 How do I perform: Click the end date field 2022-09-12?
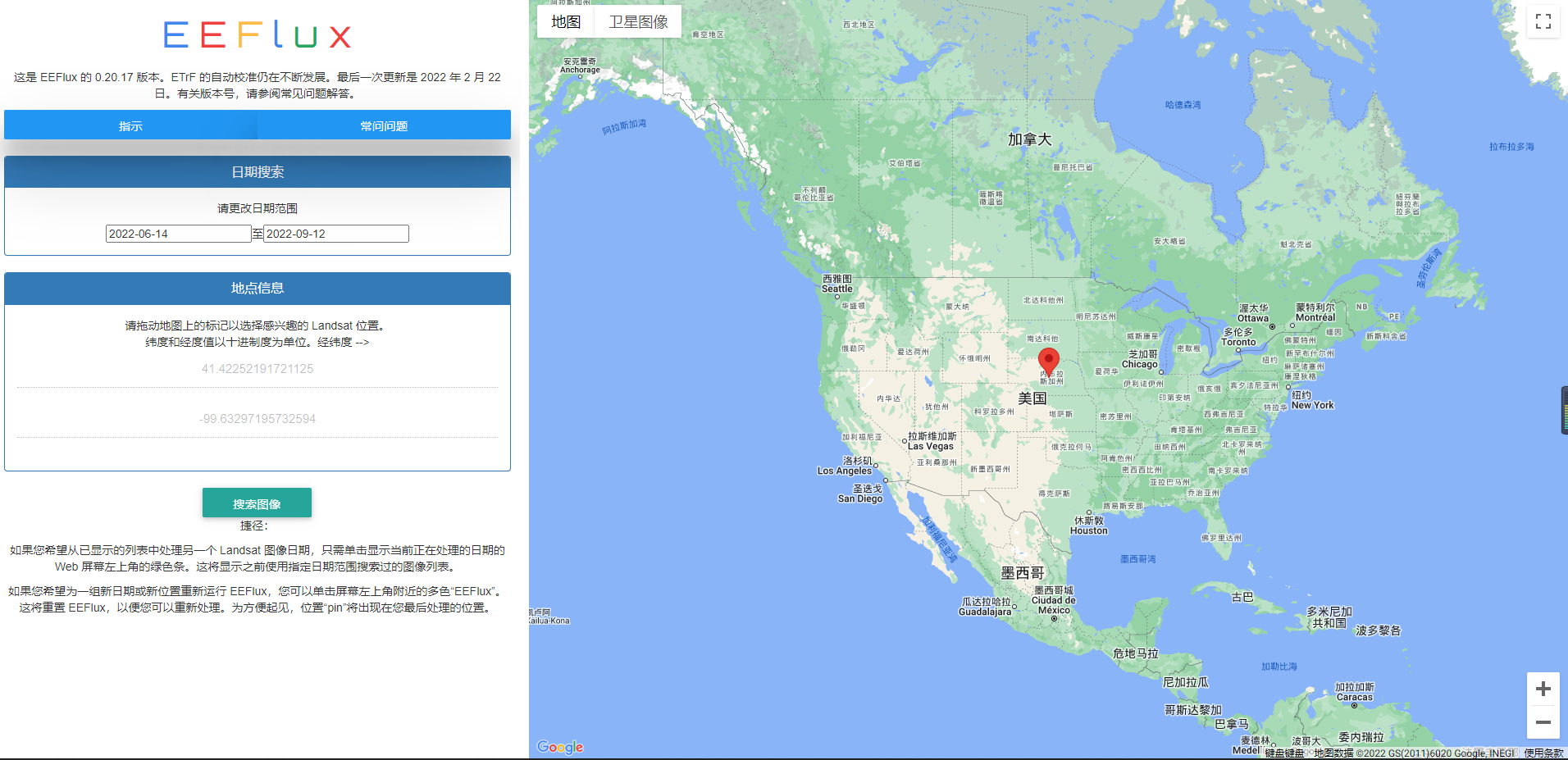[336, 234]
